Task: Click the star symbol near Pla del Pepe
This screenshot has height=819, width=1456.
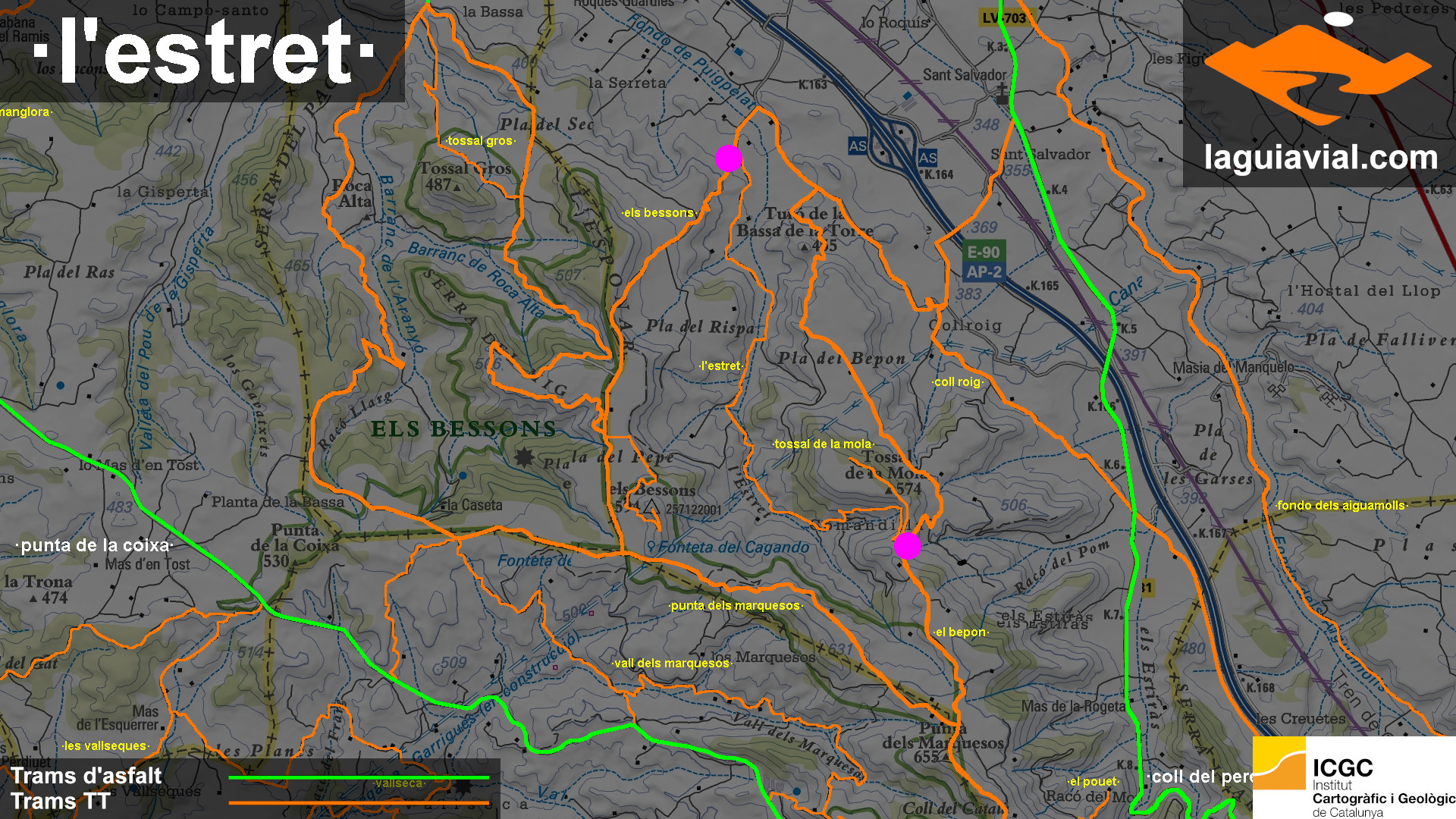Action: tap(524, 457)
